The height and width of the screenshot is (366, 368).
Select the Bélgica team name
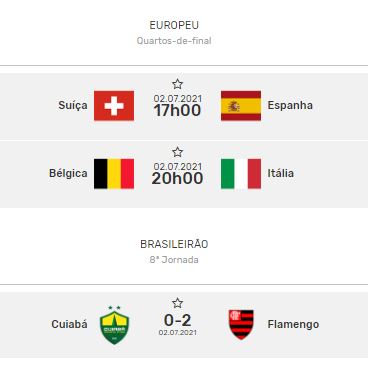tap(68, 173)
